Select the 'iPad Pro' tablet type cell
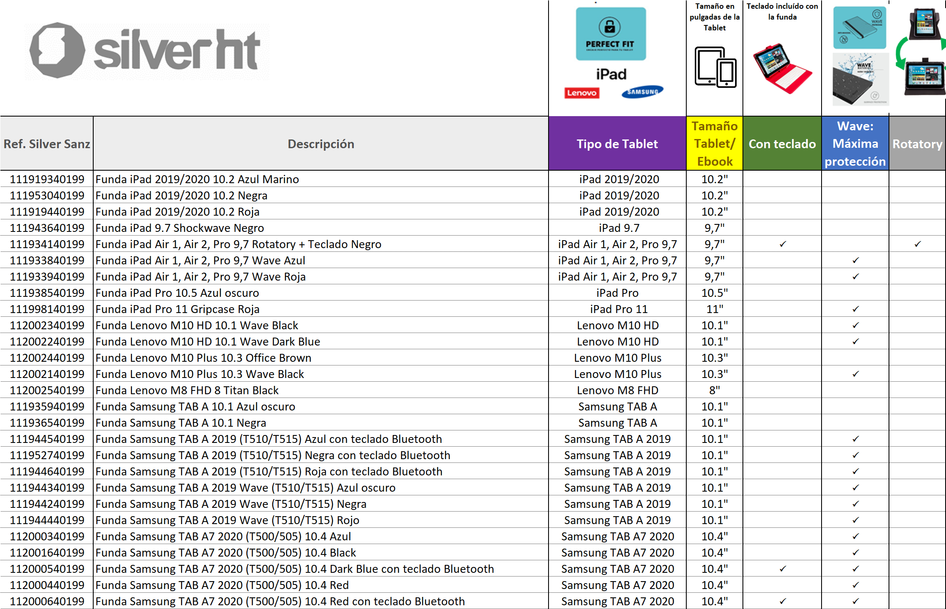The height and width of the screenshot is (609, 946). (x=617, y=293)
